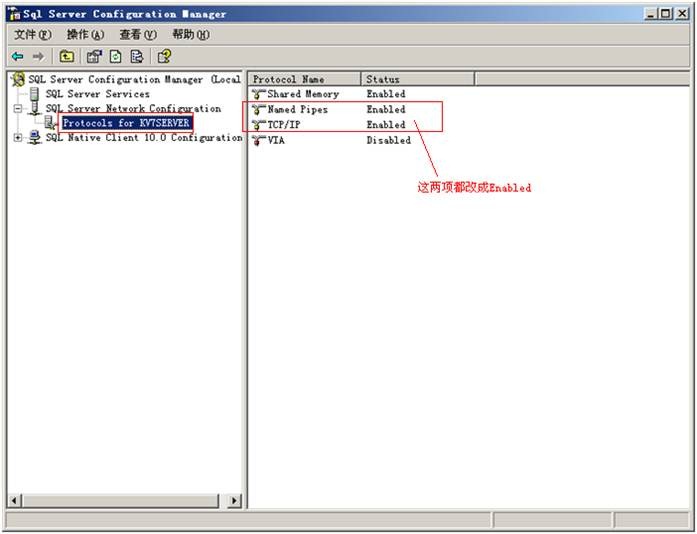Select the TCP/IP protocol name
697x534 pixels.
(x=284, y=125)
